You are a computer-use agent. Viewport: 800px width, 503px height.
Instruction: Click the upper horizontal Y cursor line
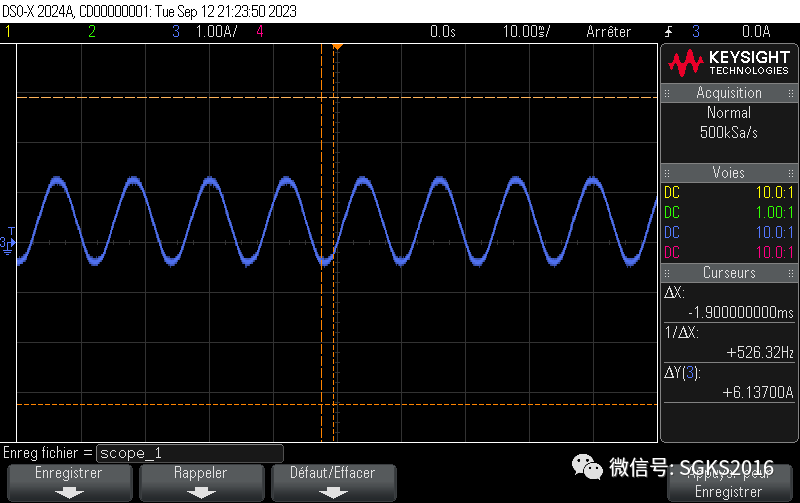pos(337,97)
